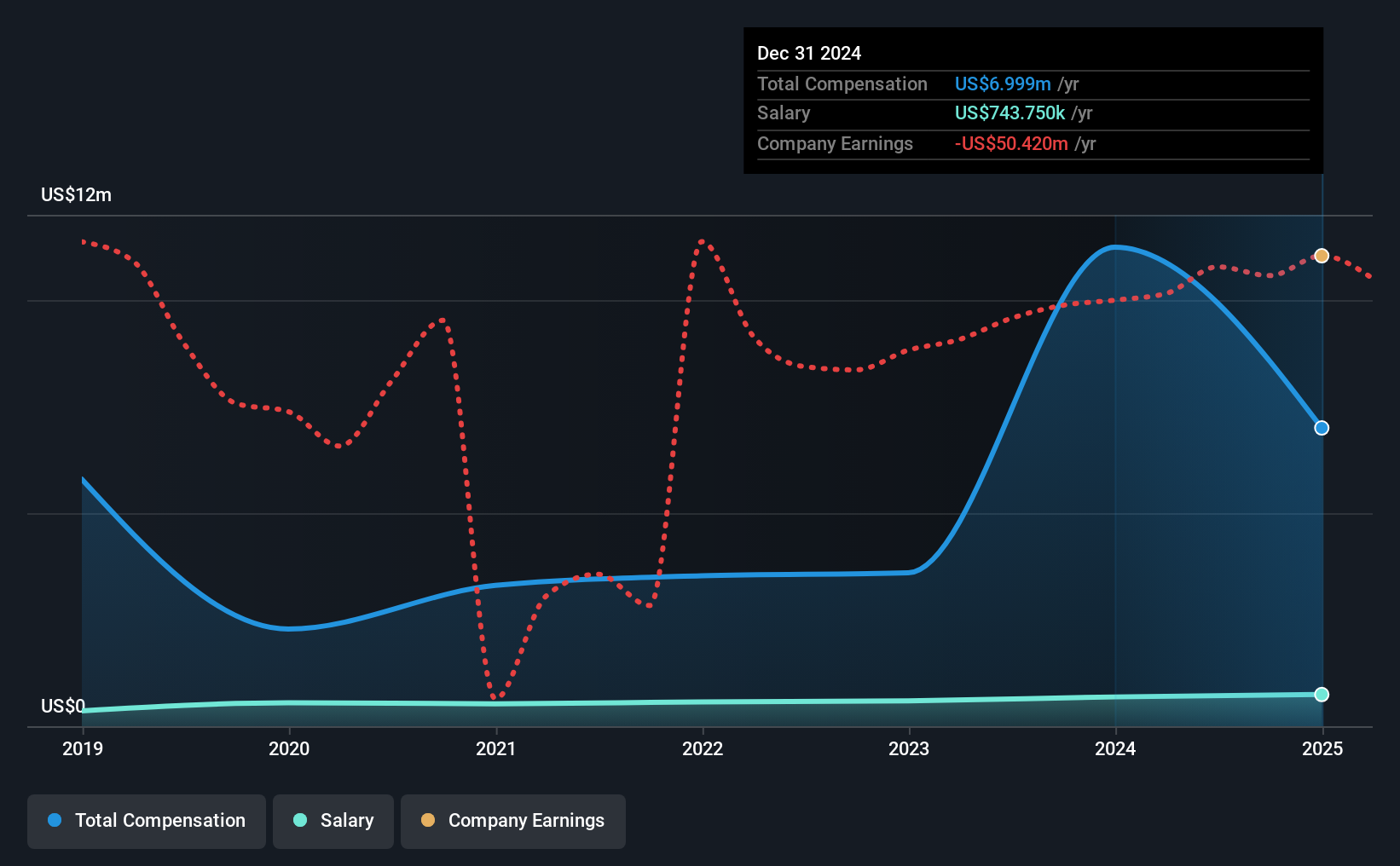This screenshot has width=1400, height=866.
Task: Select the orange Company Earnings data point at 2025
Action: [1322, 256]
